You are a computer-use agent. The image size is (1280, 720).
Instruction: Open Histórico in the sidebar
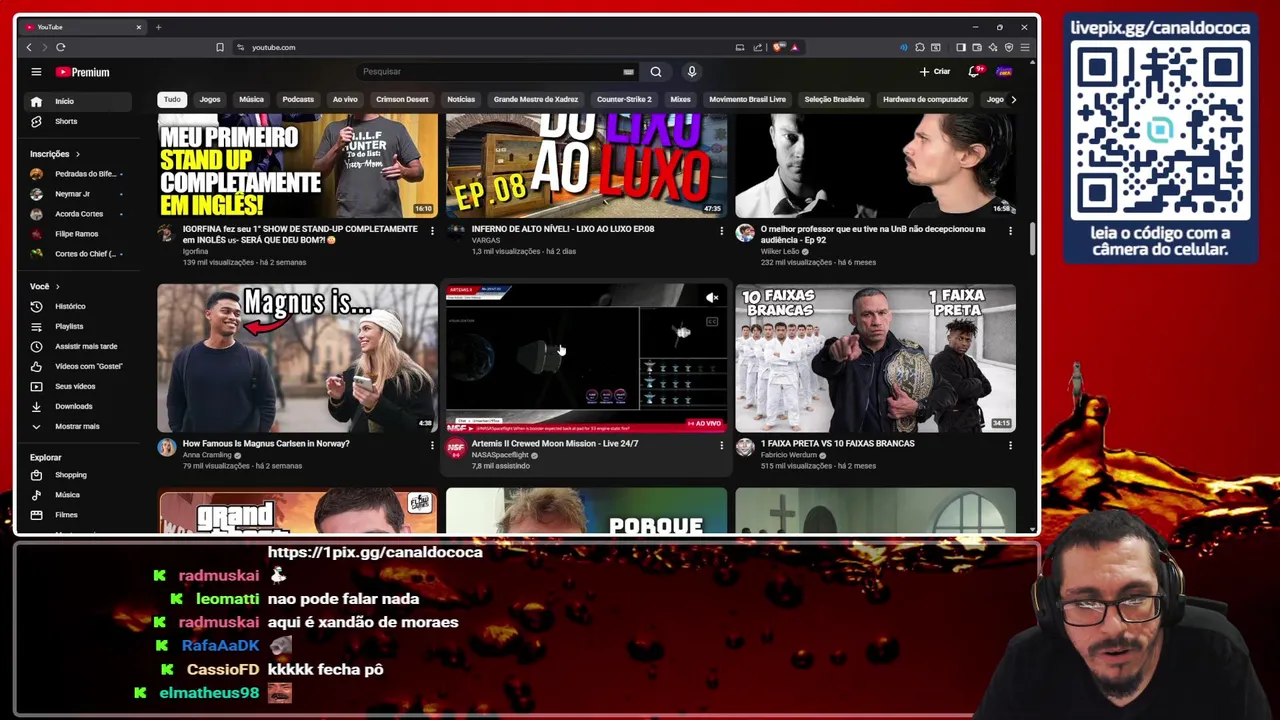[x=78, y=306]
